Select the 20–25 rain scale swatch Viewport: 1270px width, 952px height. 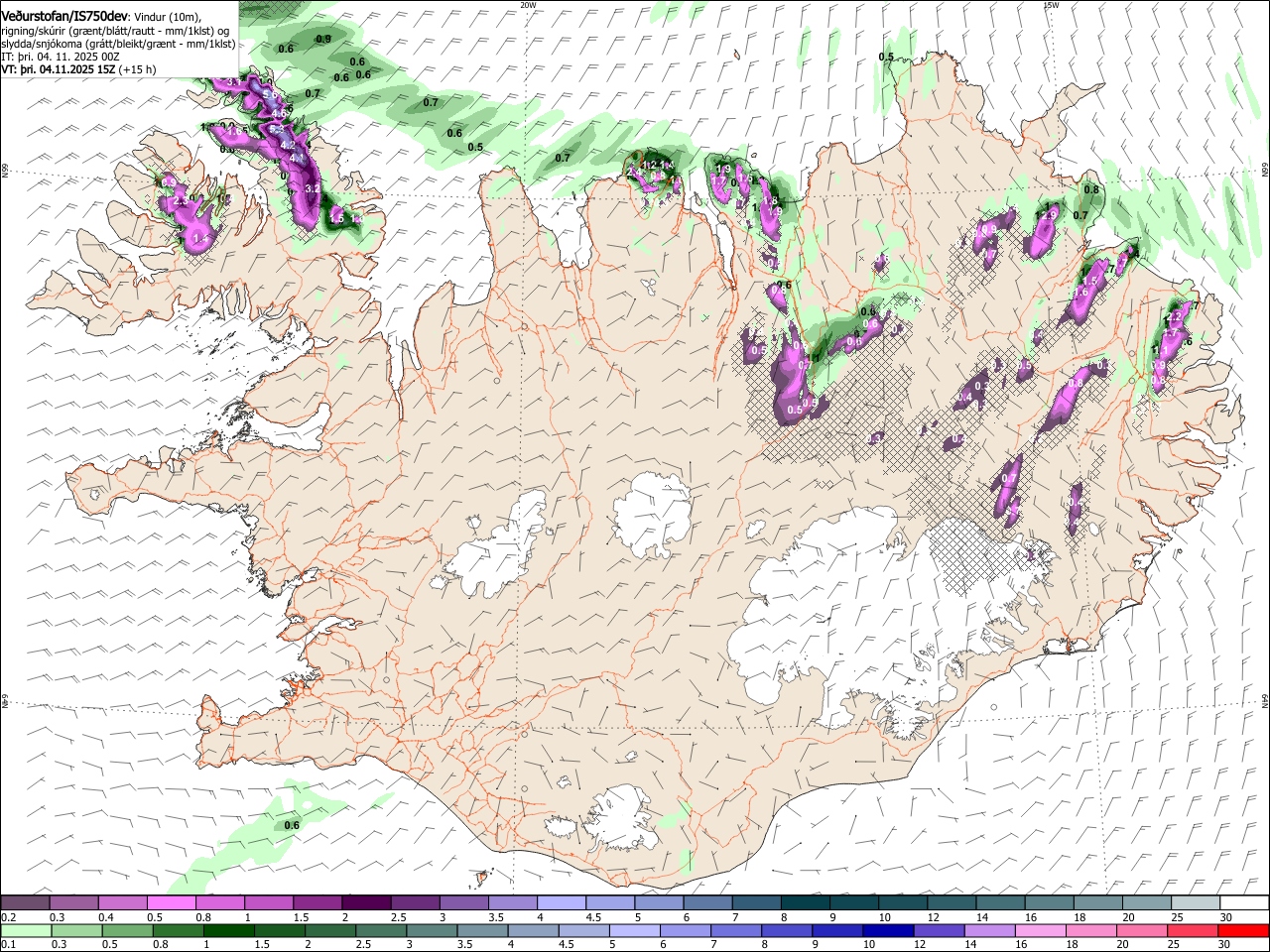coord(1143,930)
